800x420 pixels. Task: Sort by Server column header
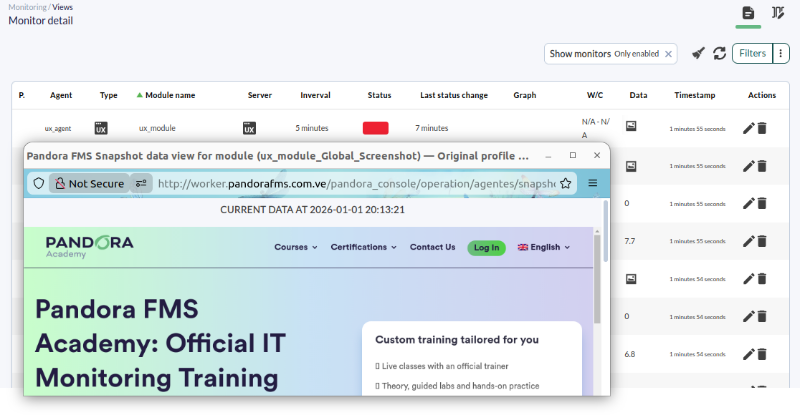[x=260, y=95]
